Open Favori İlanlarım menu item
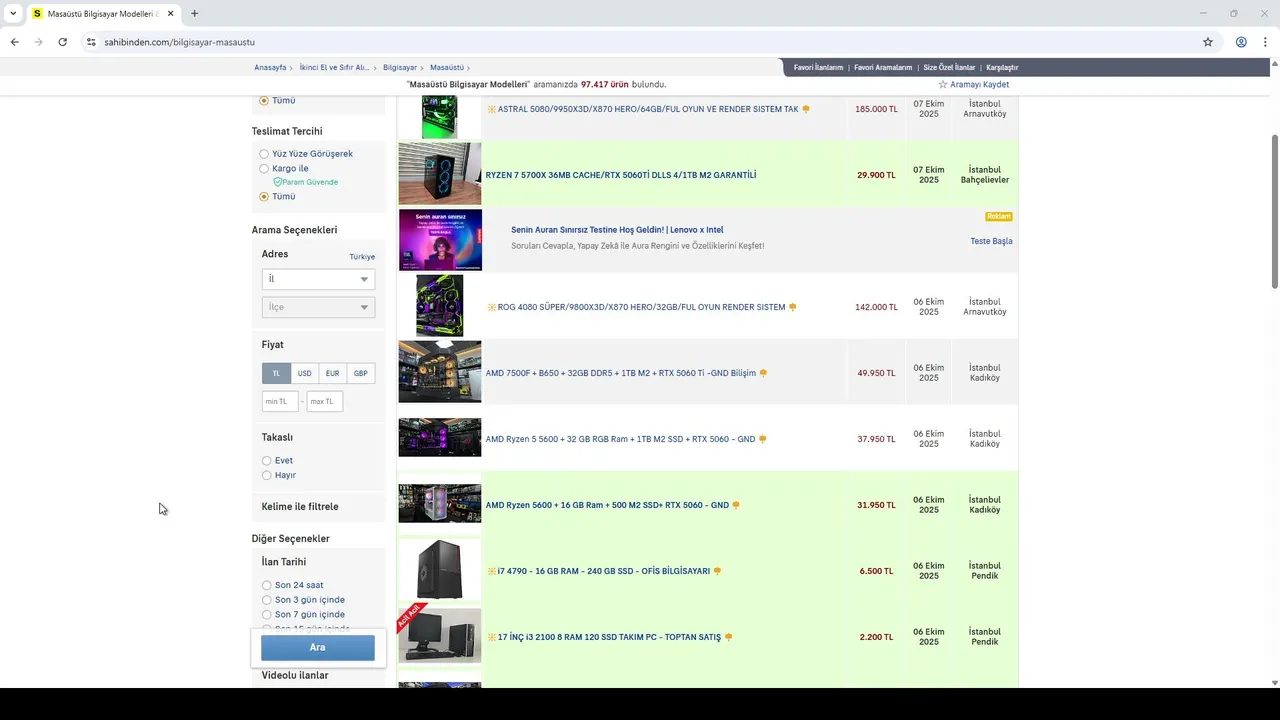Screen dimensions: 1280x720 tap(818, 68)
